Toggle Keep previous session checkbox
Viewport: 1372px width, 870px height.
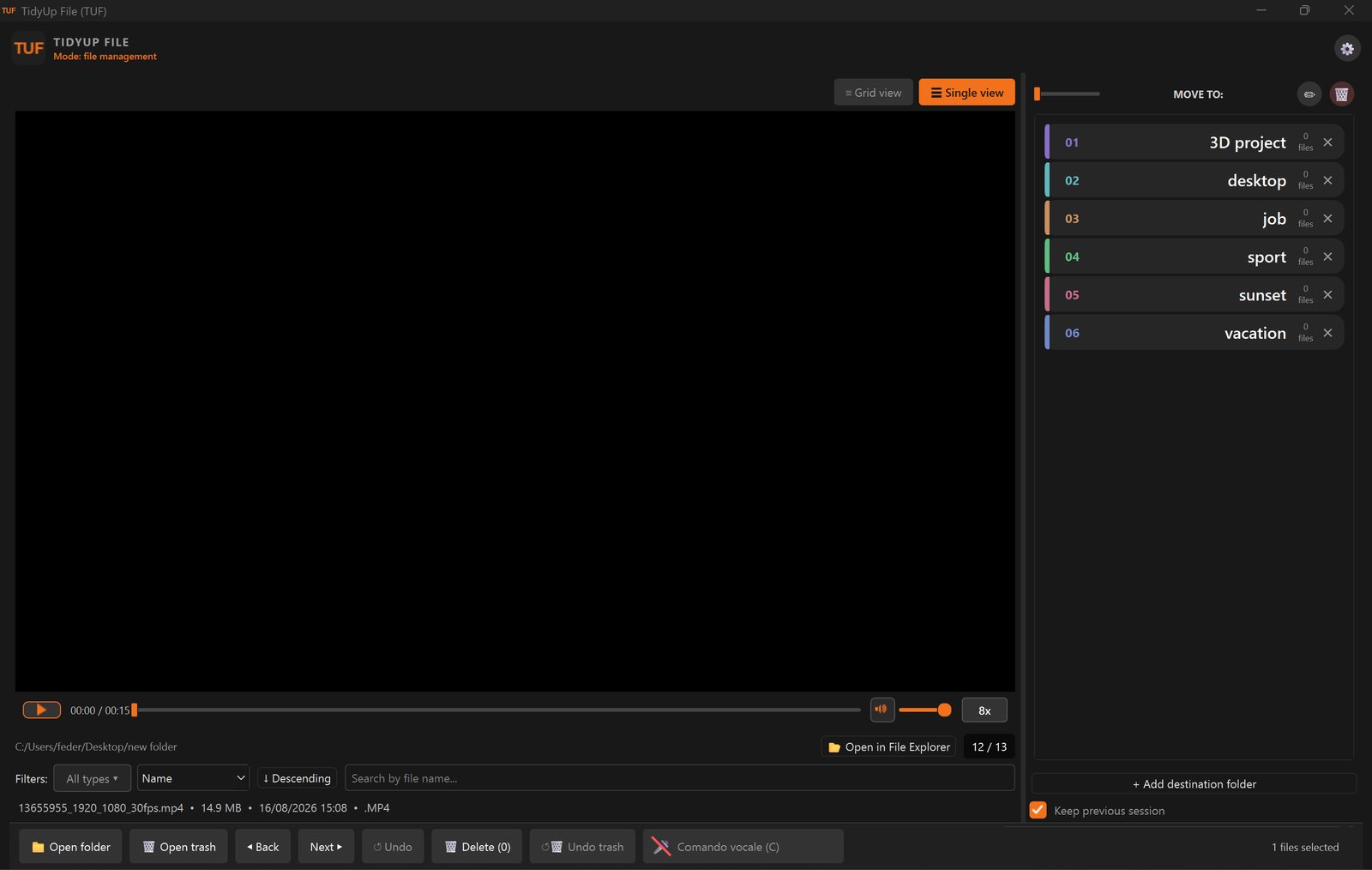(x=1038, y=810)
